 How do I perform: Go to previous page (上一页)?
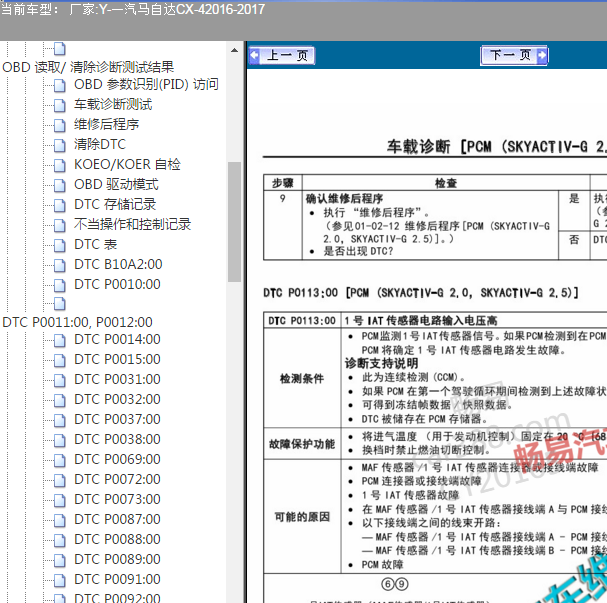[x=282, y=56]
